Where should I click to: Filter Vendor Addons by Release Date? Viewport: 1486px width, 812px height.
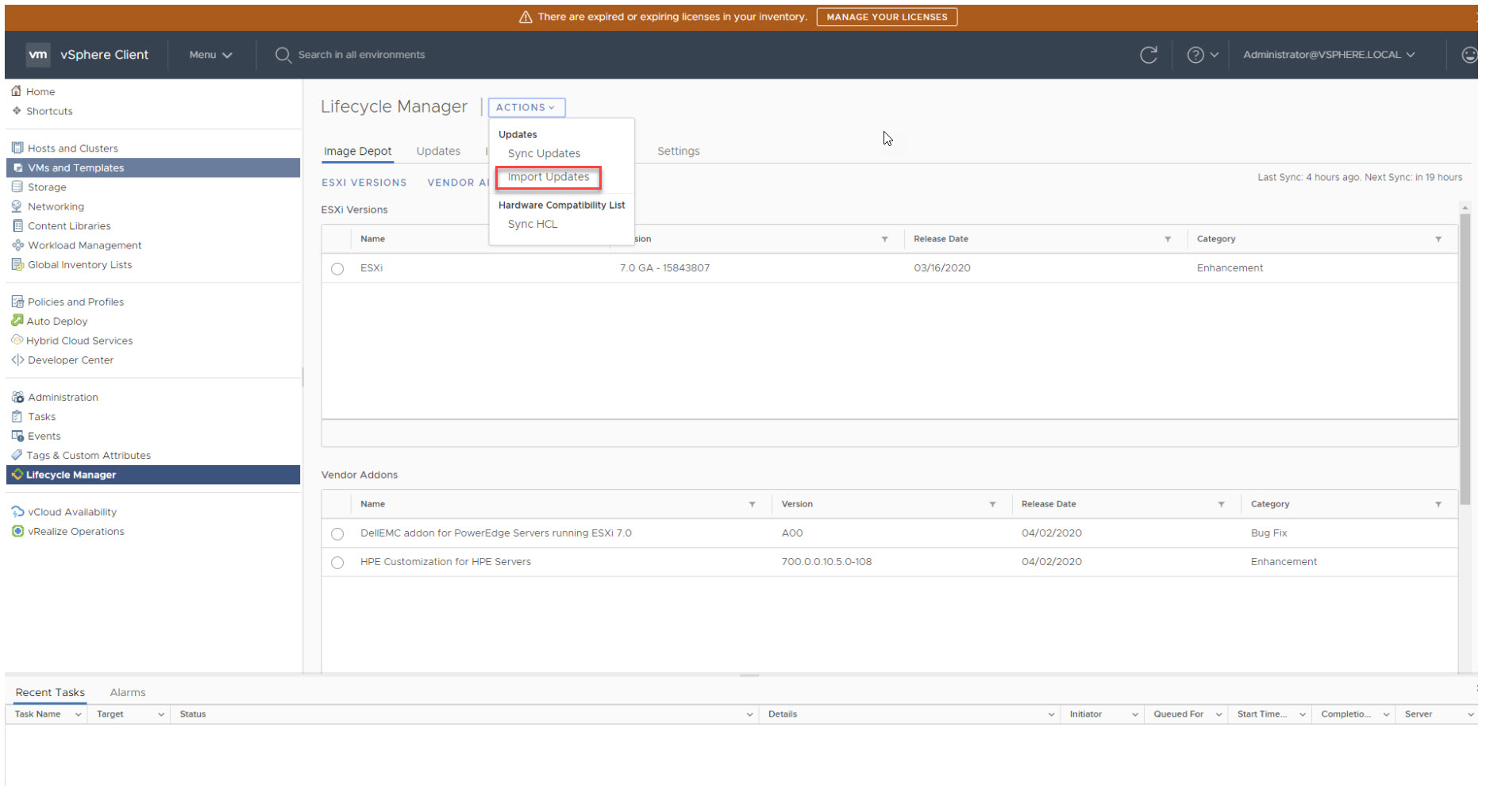[1221, 505]
